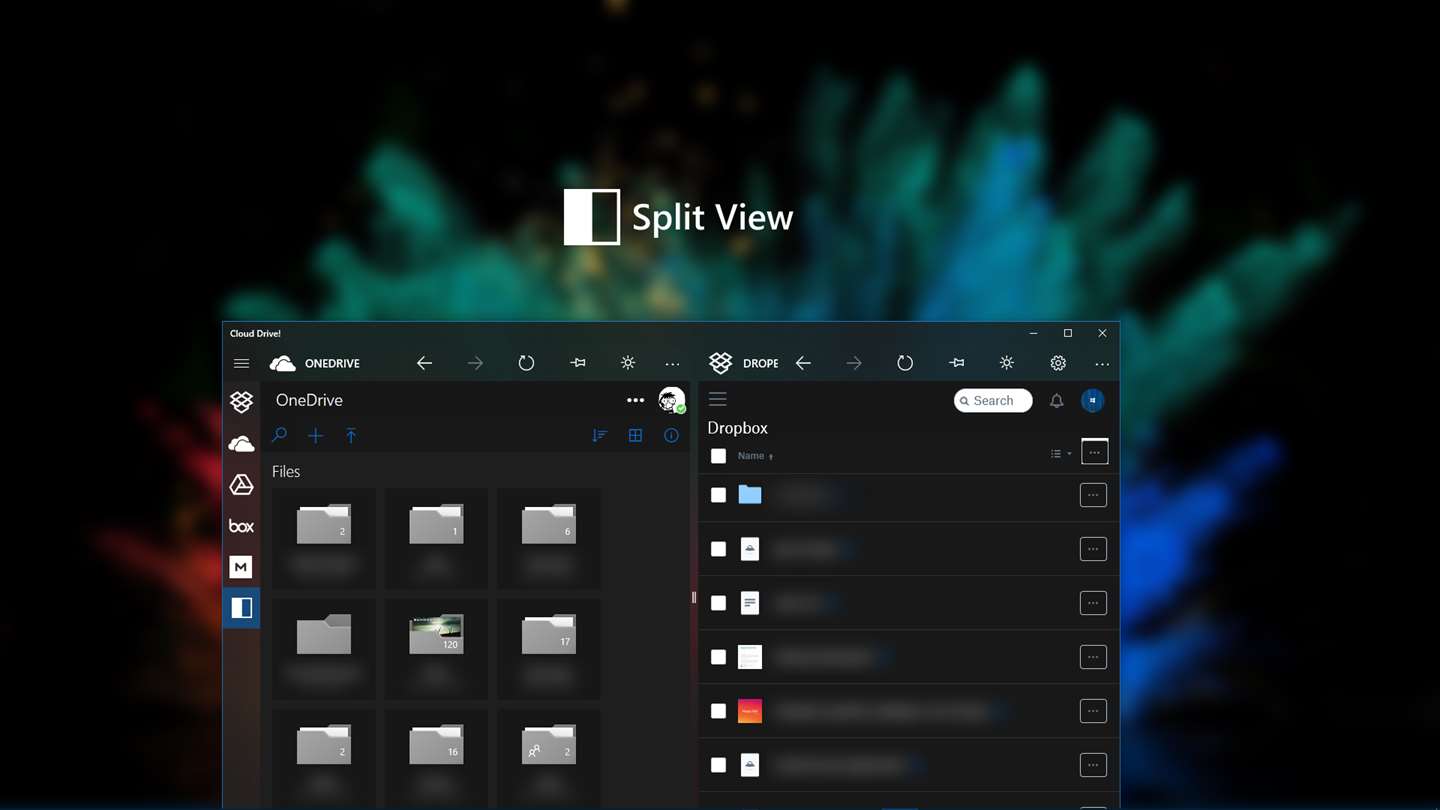Open the OneDrive folder with 6 items
1440x810 pixels.
click(549, 538)
